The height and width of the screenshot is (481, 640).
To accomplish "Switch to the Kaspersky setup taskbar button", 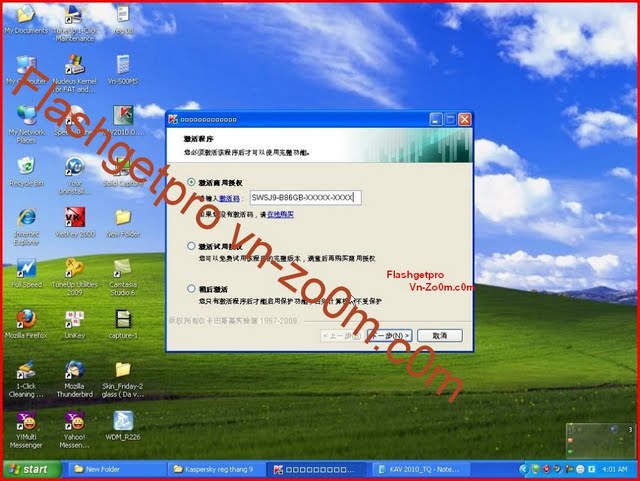I will 318,470.
